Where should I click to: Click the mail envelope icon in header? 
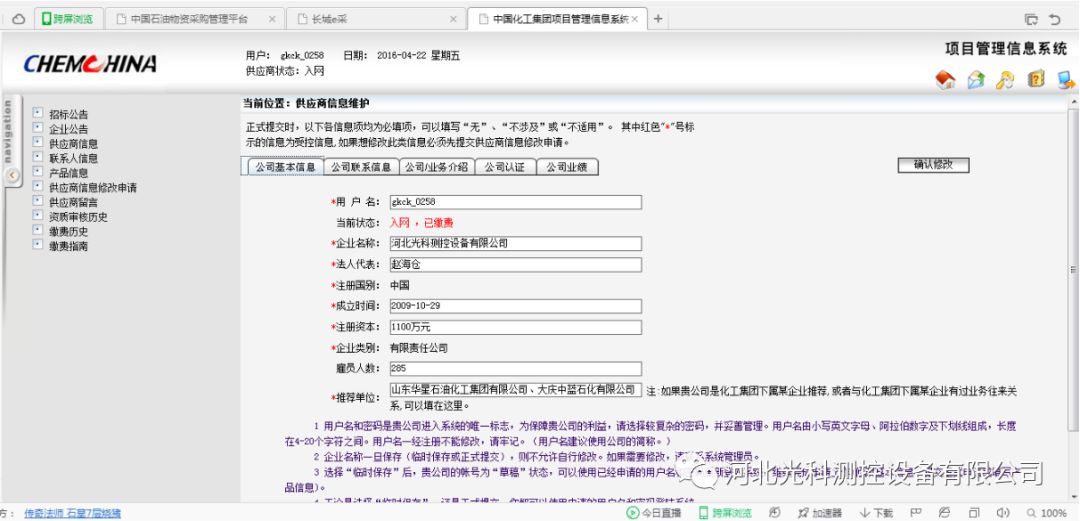[x=975, y=80]
